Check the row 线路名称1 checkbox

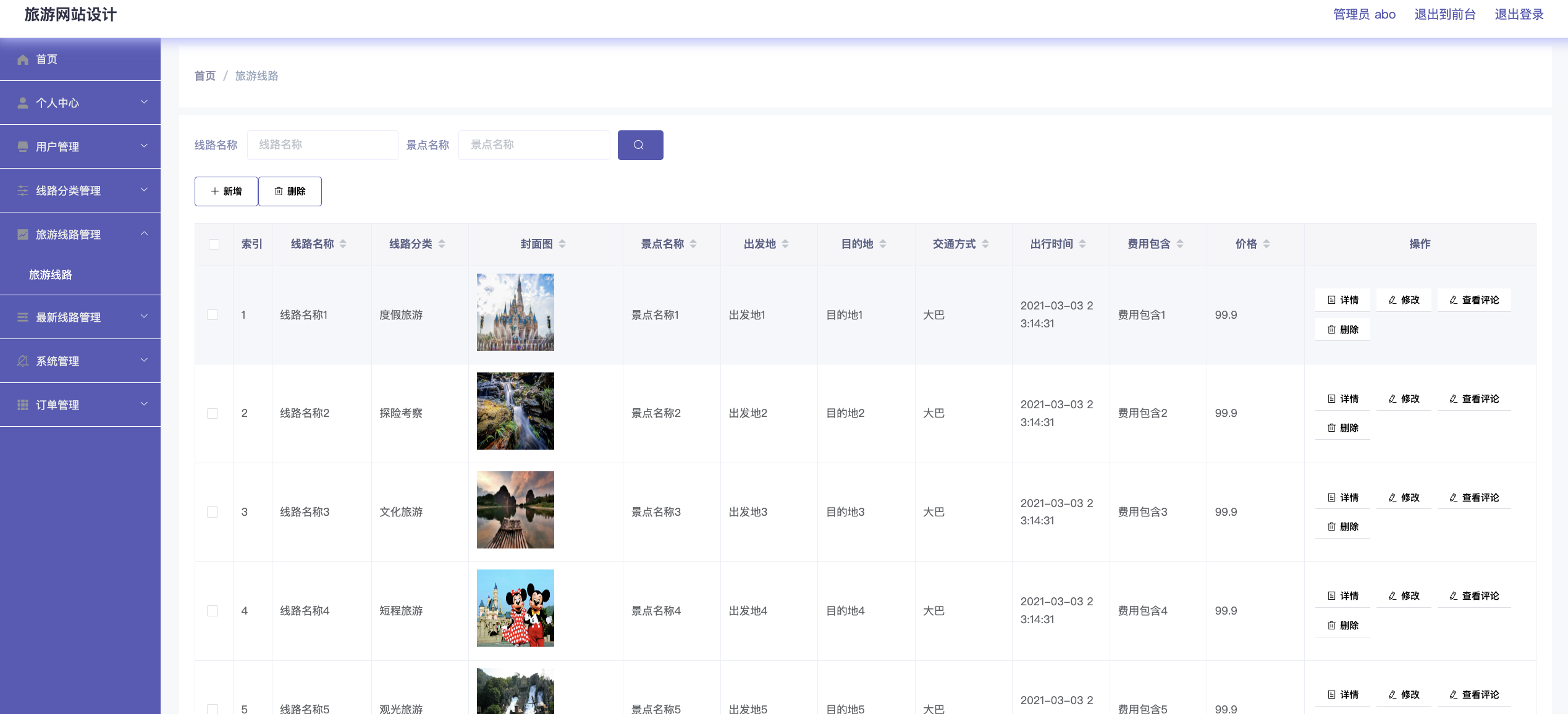click(x=213, y=315)
